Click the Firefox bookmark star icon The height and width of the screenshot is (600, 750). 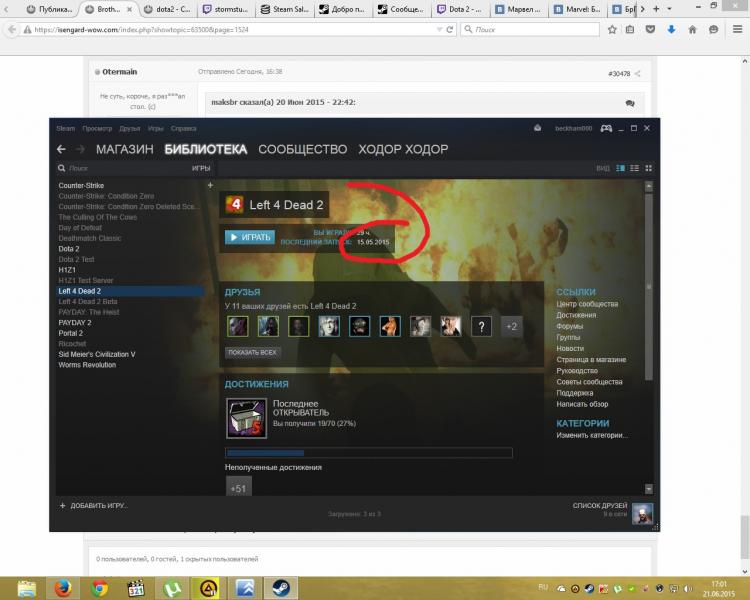pyautogui.click(x=612, y=30)
